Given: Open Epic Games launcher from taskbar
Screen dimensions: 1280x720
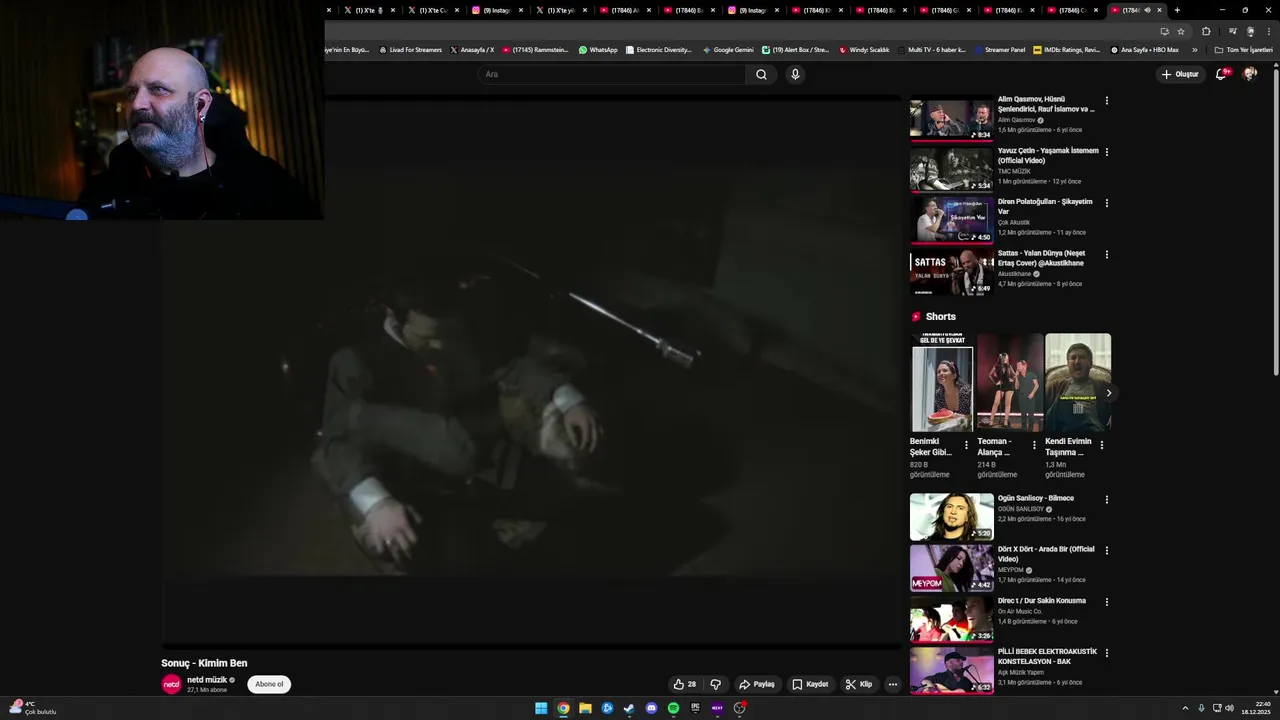Looking at the screenshot, I should pyautogui.click(x=695, y=708).
